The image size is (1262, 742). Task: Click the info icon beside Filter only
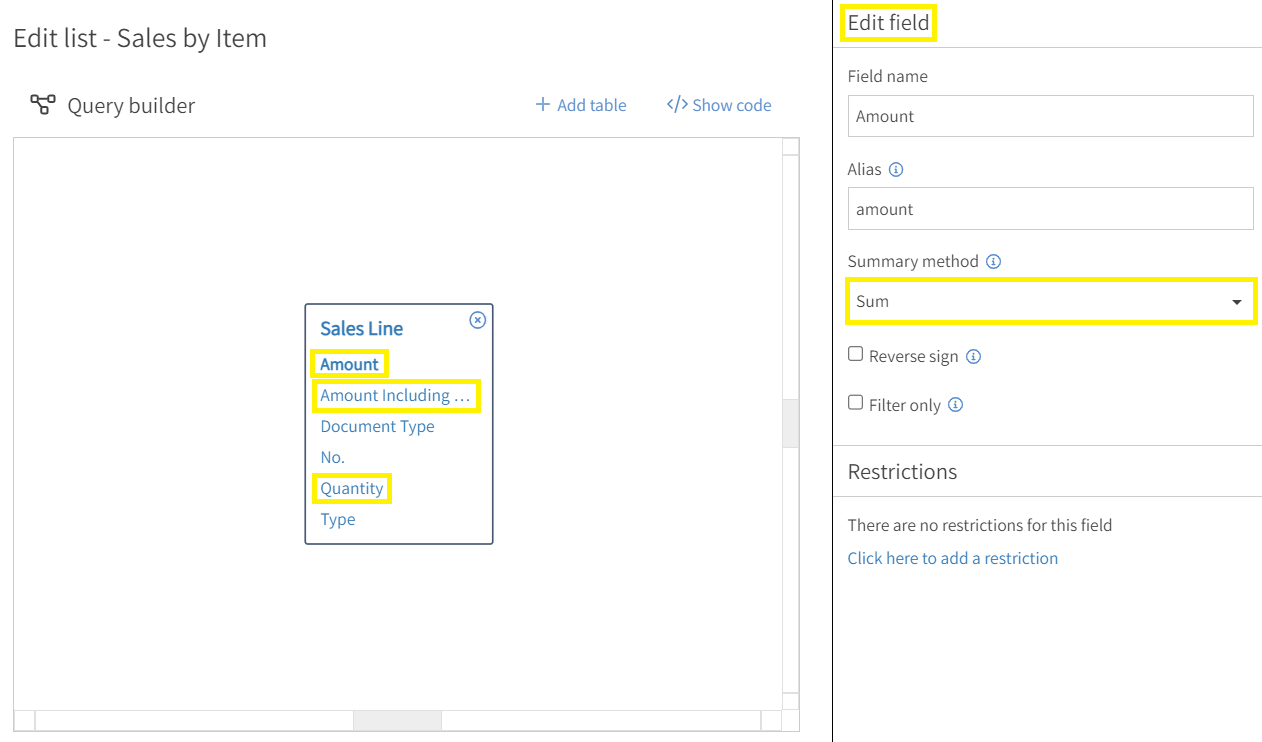coord(955,404)
